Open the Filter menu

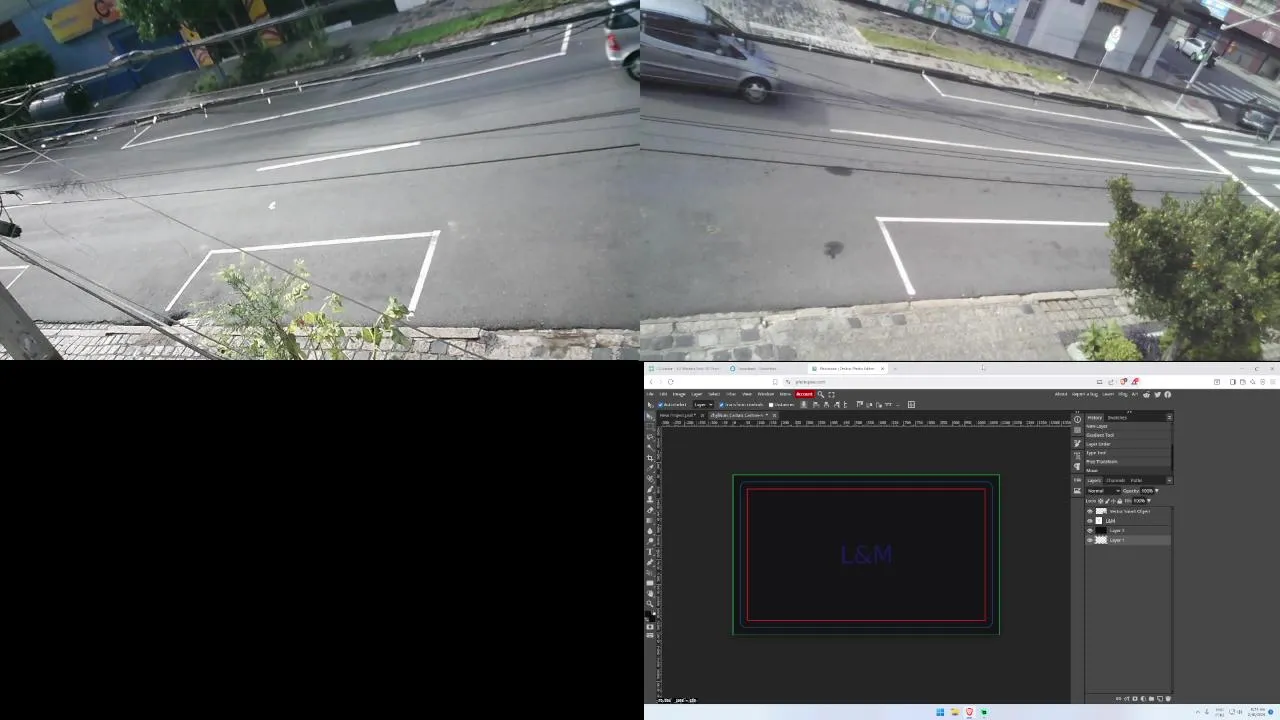[x=731, y=394]
